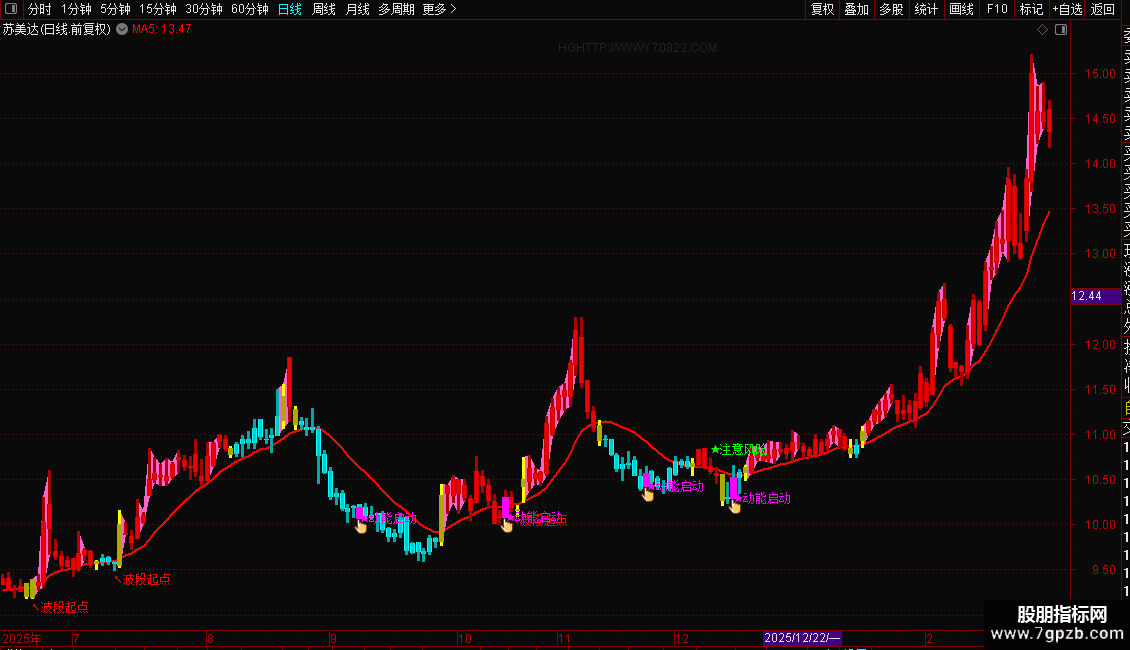Click the 10.00 price axis label
Viewport: 1130px width, 650px height.
pos(1100,525)
